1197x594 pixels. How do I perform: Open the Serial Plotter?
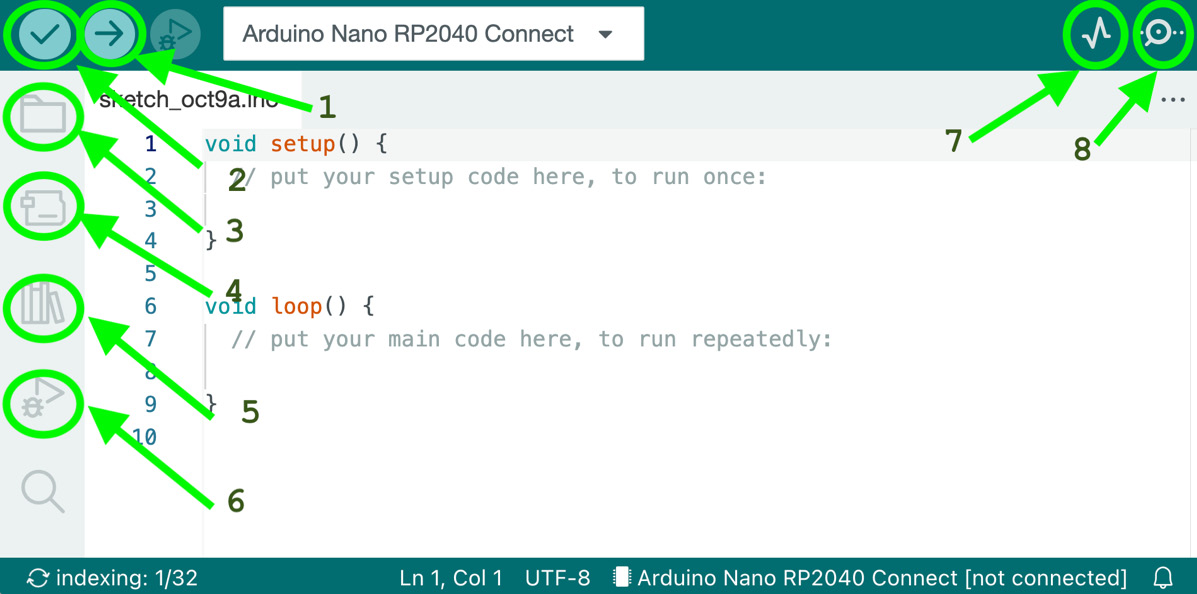(1098, 34)
